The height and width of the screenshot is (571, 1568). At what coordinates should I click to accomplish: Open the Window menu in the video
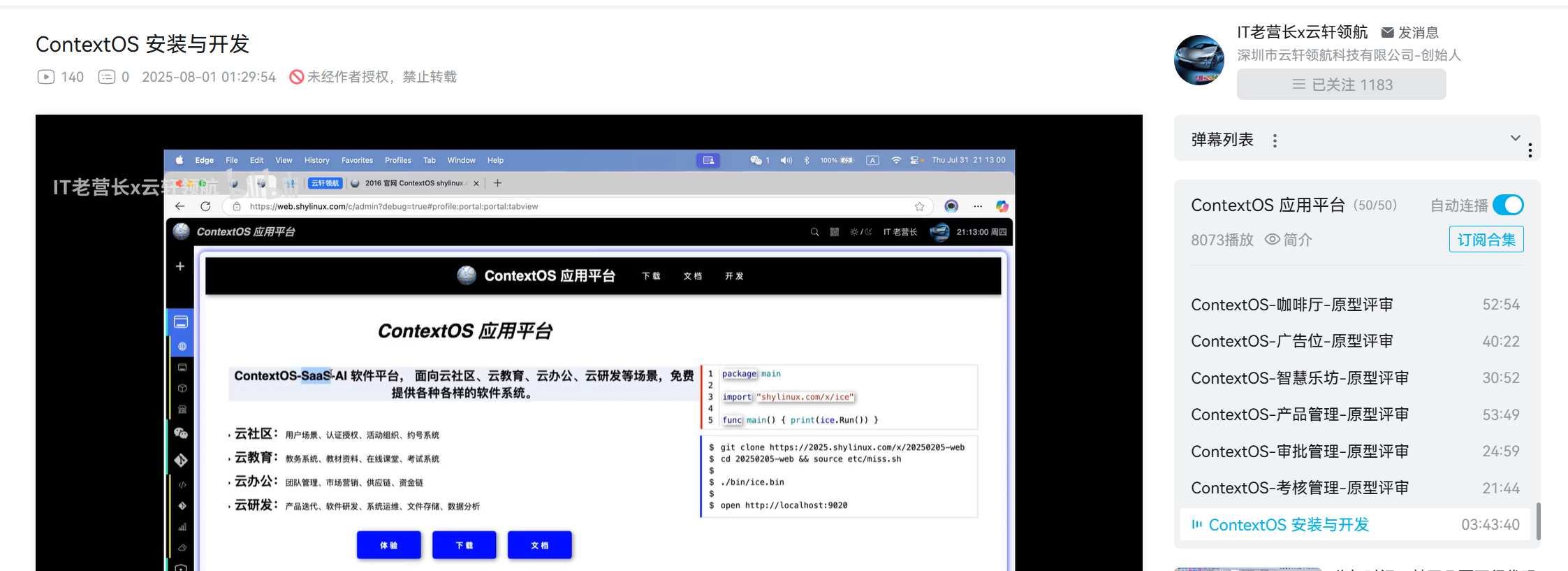tap(461, 160)
